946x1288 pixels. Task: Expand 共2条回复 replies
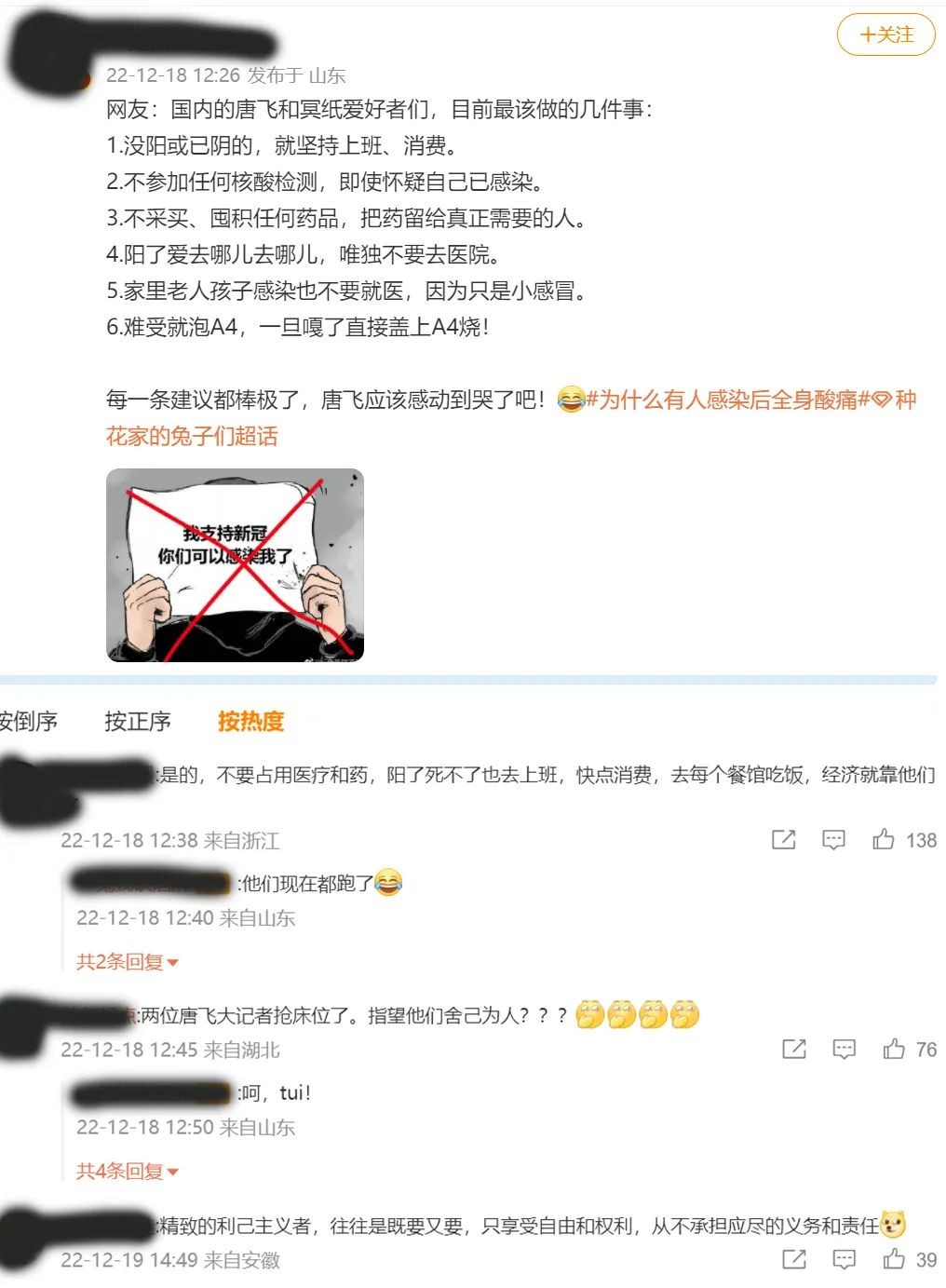coord(128,961)
